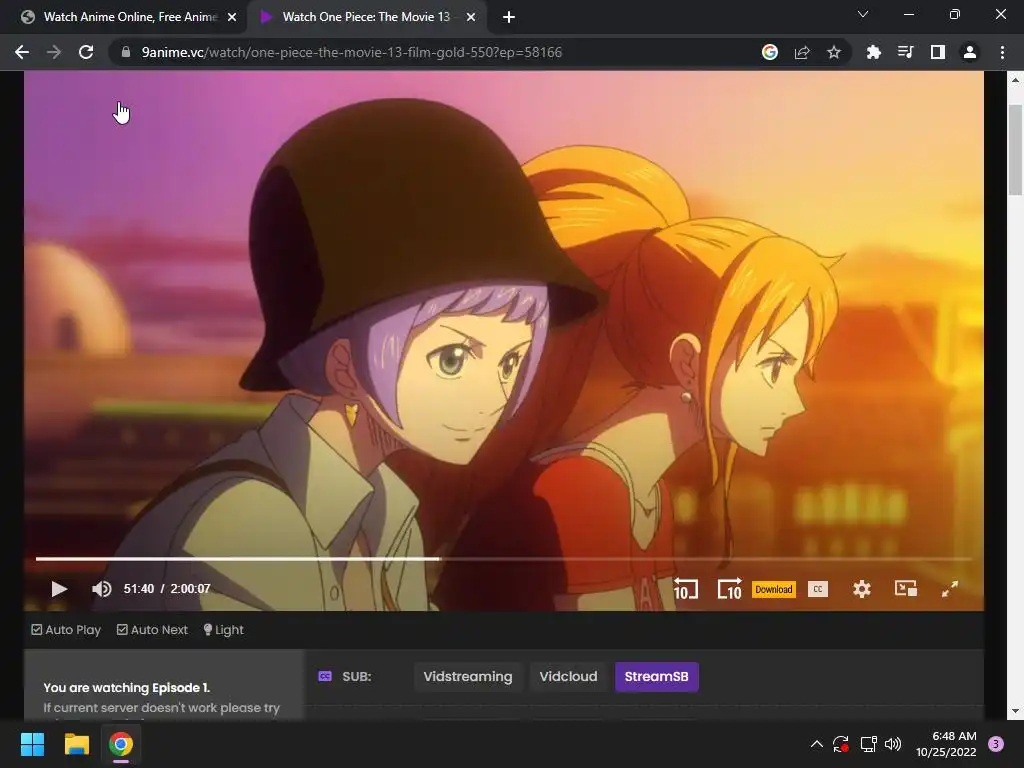This screenshot has width=1024, height=768.
Task: Reload the current page
Action: coord(86,52)
